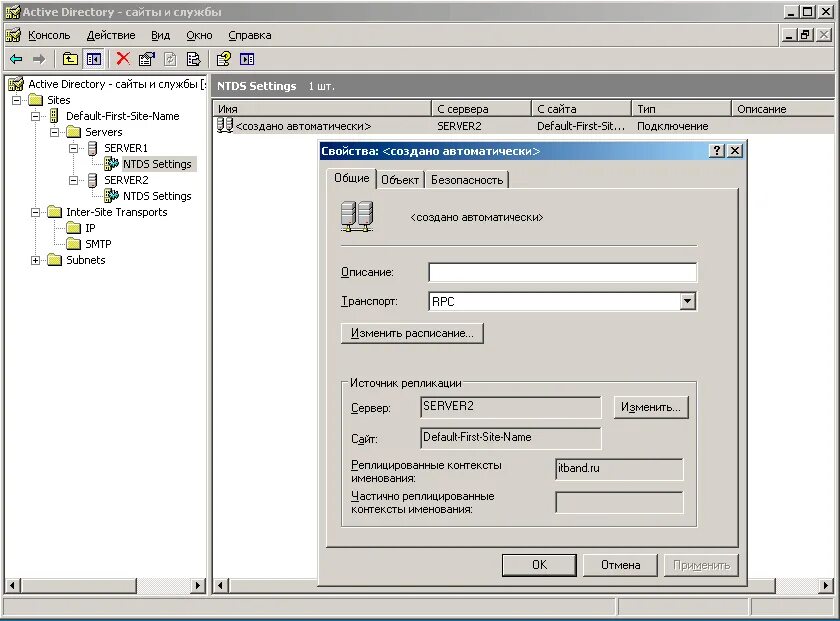Click the console icon left of the Консоль menu
The image size is (840, 621).
tap(13, 35)
